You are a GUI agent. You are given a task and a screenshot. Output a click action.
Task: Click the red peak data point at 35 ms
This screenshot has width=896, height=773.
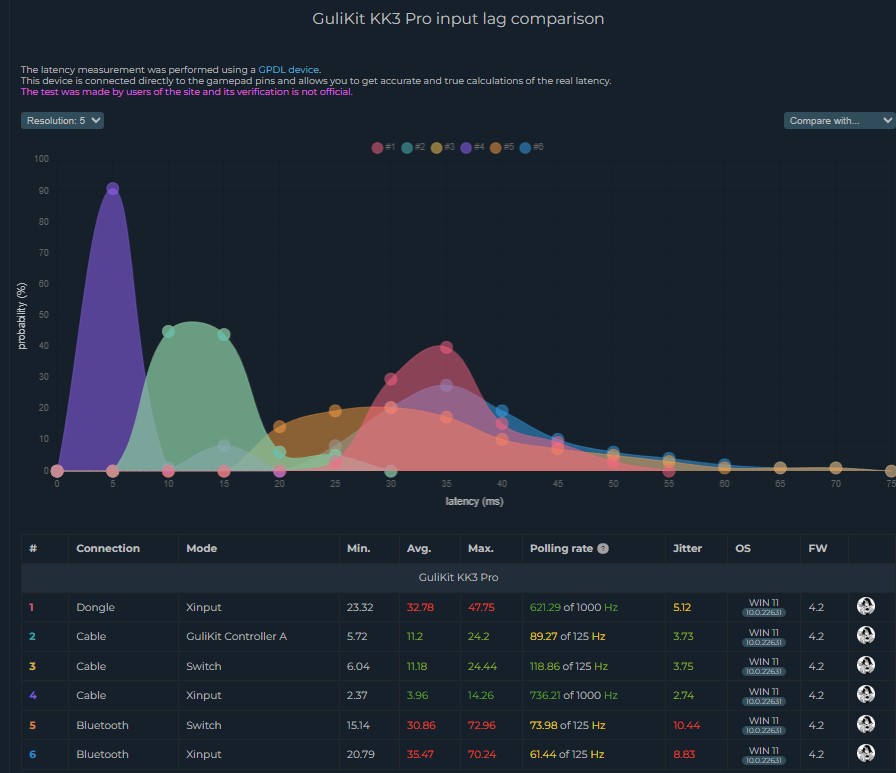446,347
